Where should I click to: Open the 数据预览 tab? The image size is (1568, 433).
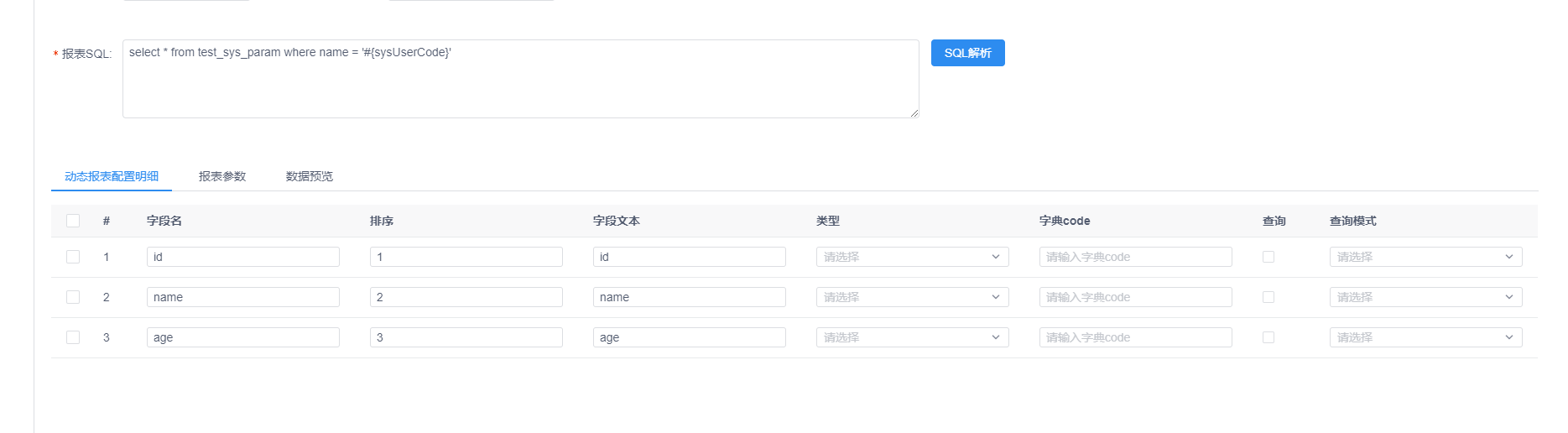[x=310, y=176]
